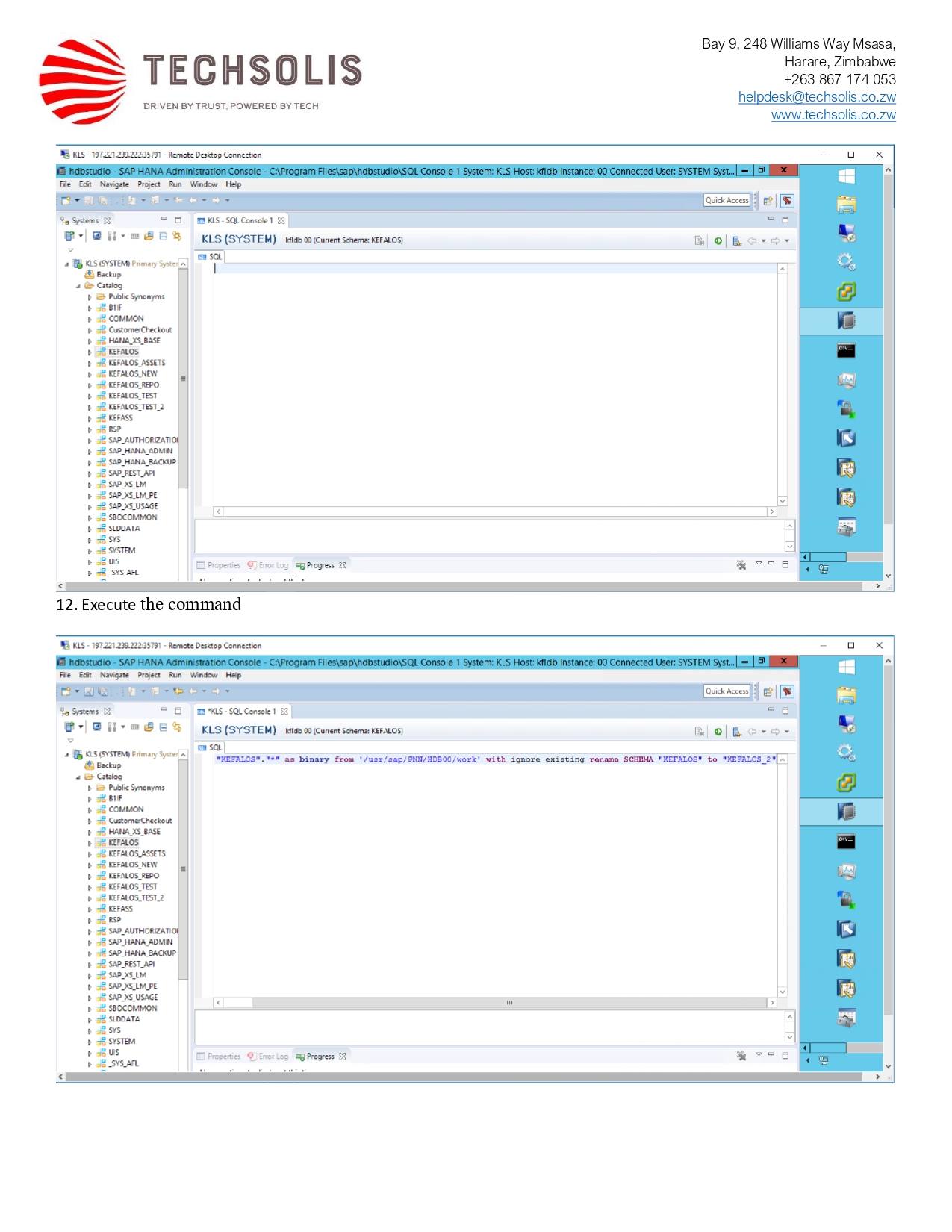Expand KEFALOS schema in upper screenshot tree
Screen dimensions: 952x1232
(90, 352)
